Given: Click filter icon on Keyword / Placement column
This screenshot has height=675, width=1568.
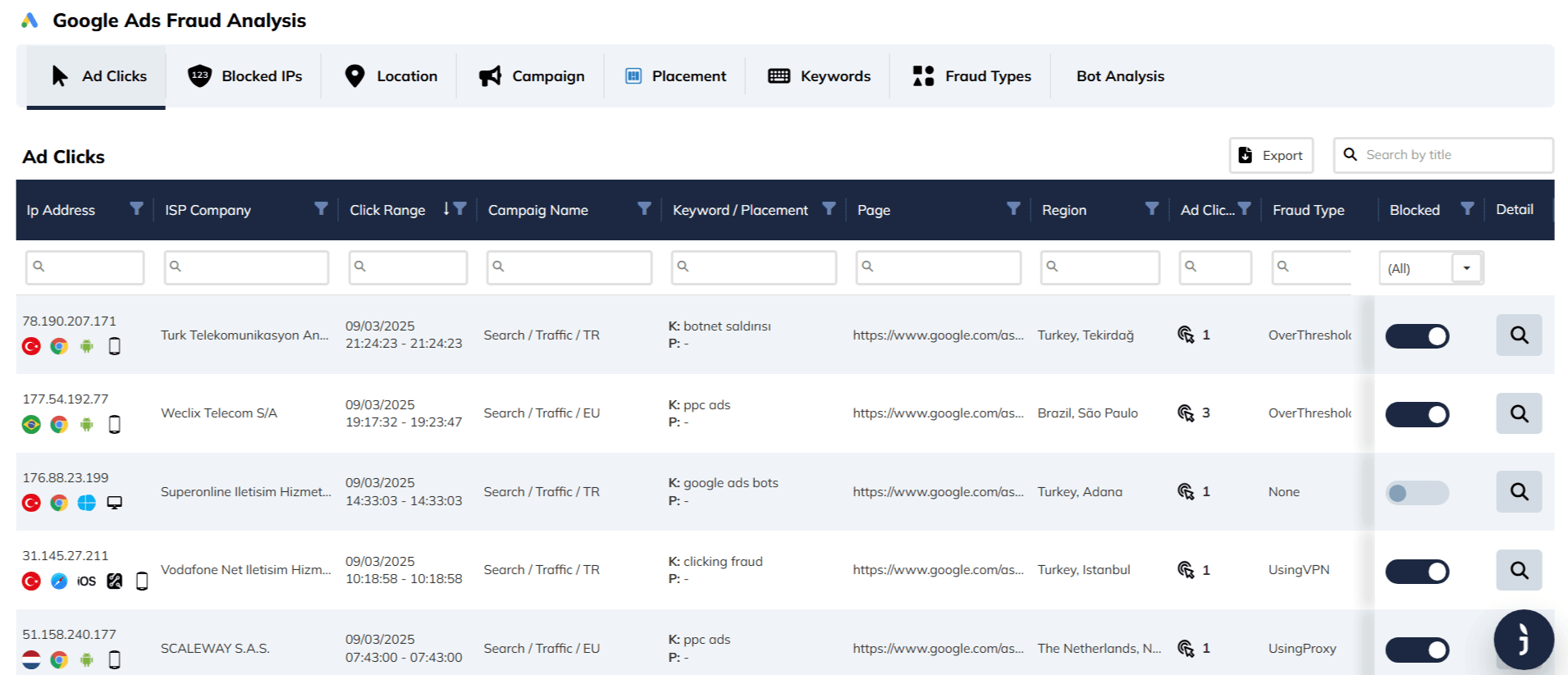Looking at the screenshot, I should click(x=829, y=209).
